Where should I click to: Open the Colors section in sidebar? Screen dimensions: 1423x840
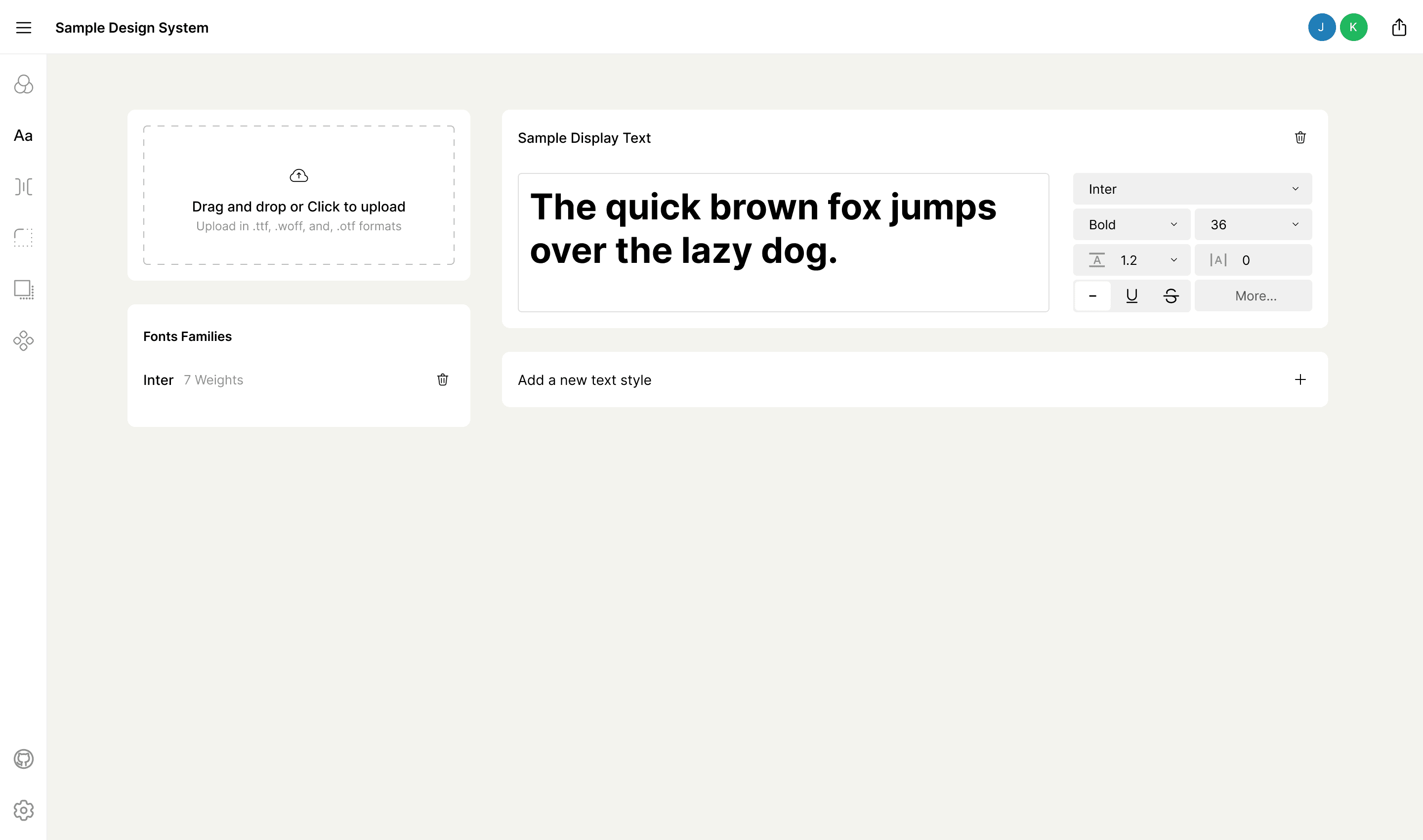(x=23, y=84)
